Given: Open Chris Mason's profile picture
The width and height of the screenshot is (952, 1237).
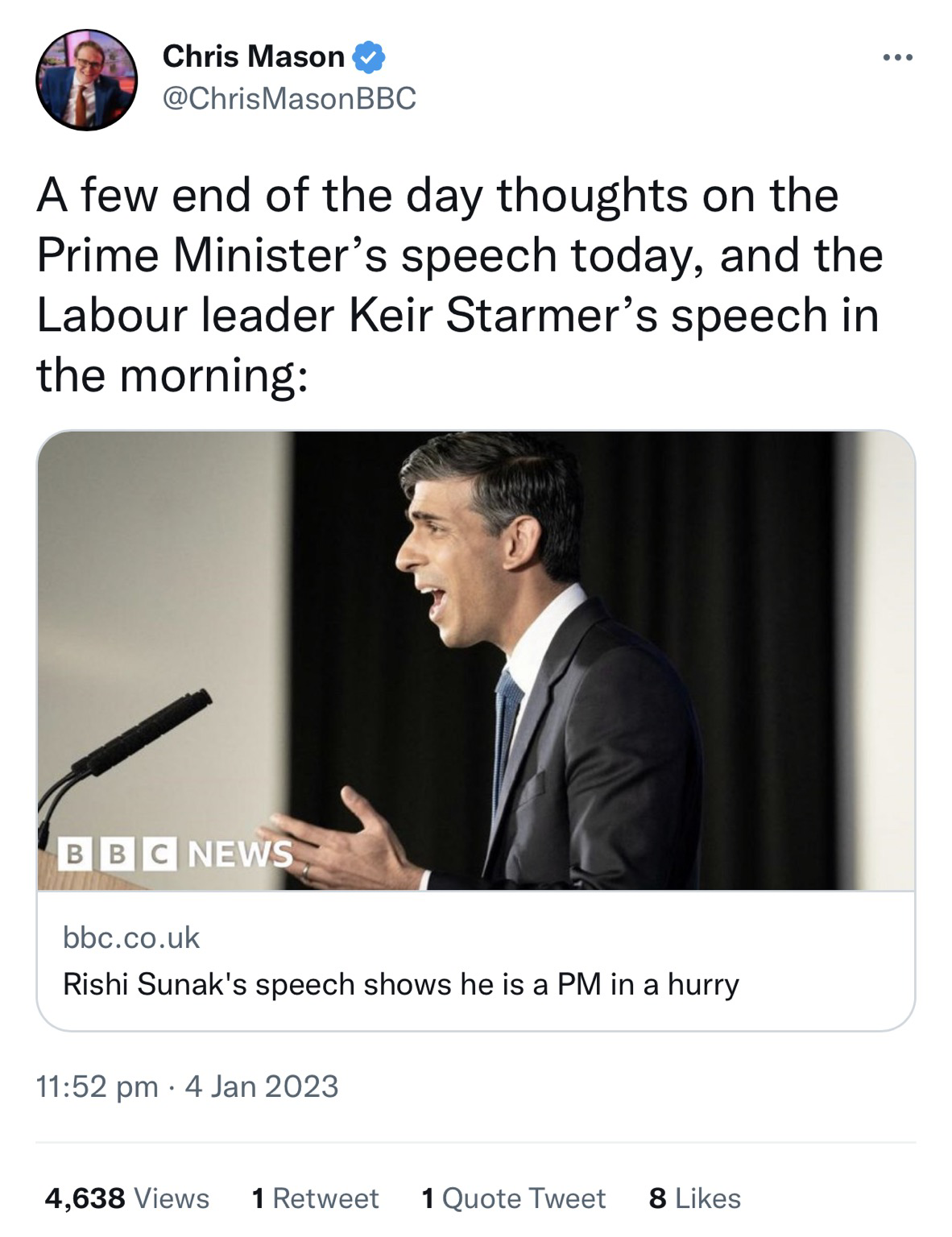Looking at the screenshot, I should coord(86,80).
